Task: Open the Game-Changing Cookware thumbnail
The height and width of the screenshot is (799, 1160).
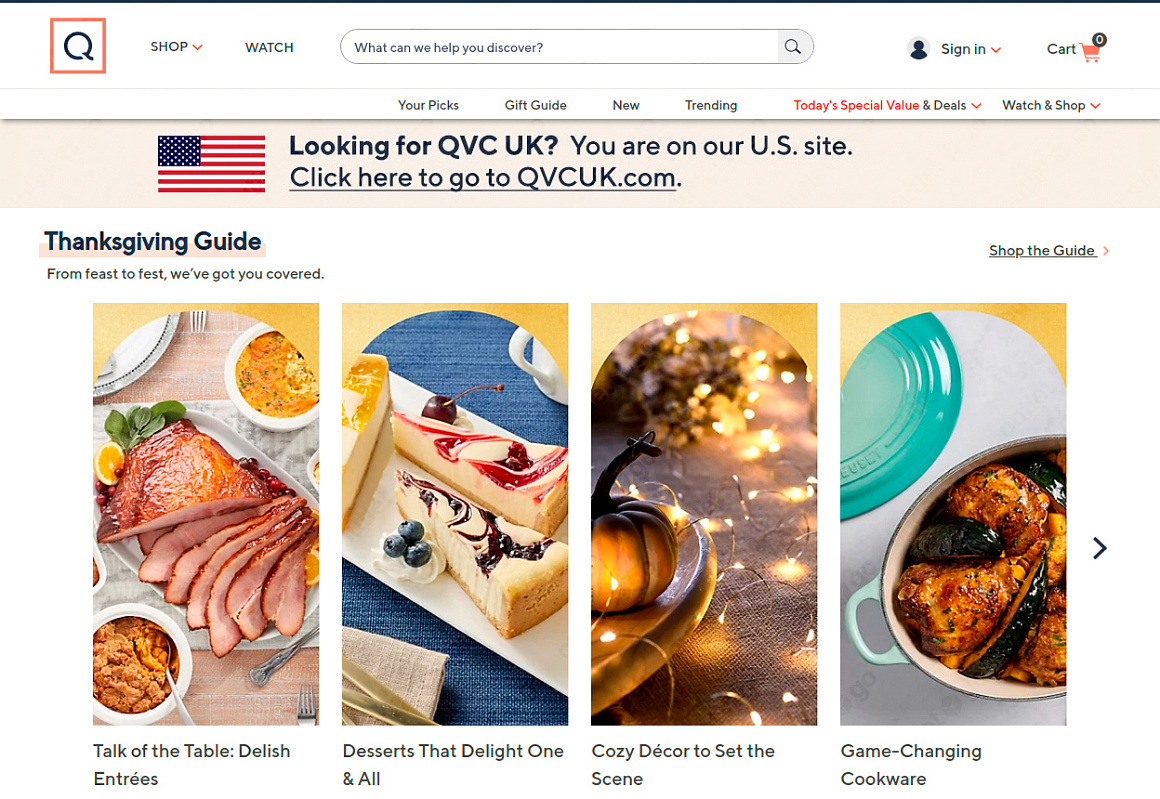Action: [x=953, y=514]
